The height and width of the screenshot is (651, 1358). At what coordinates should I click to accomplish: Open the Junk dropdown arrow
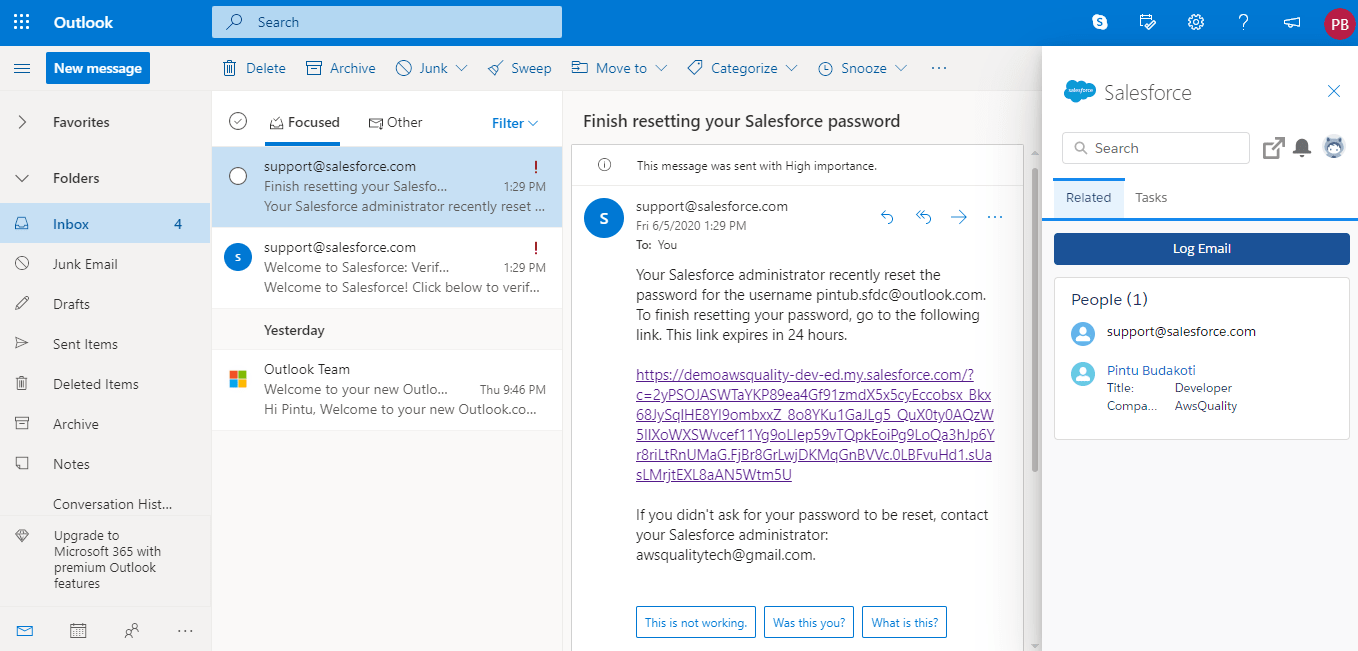point(461,68)
